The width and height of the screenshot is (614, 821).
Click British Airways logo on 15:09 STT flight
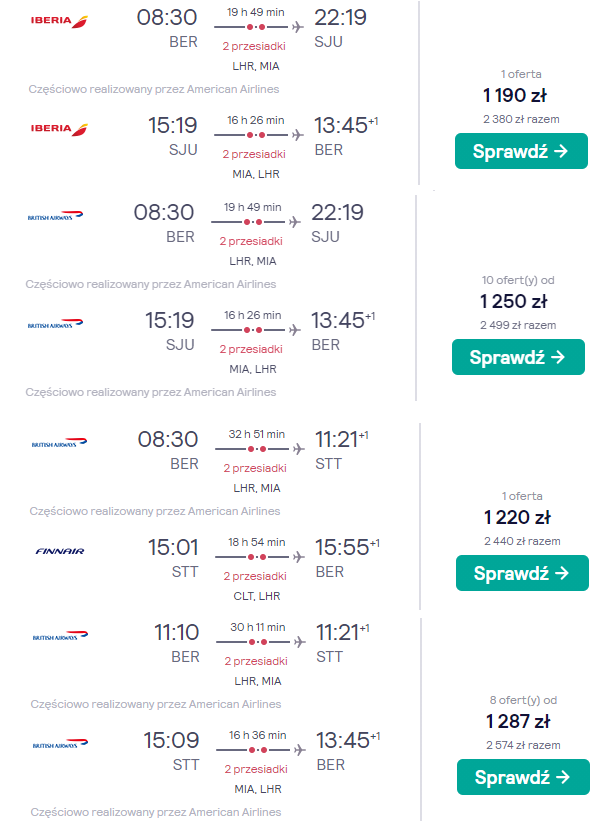(60, 745)
